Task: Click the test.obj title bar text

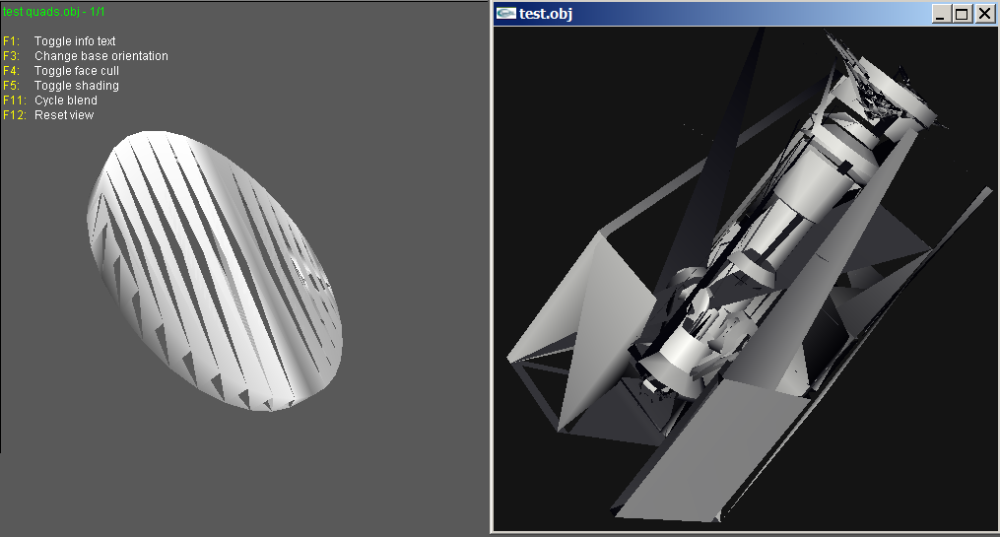Action: pos(545,14)
